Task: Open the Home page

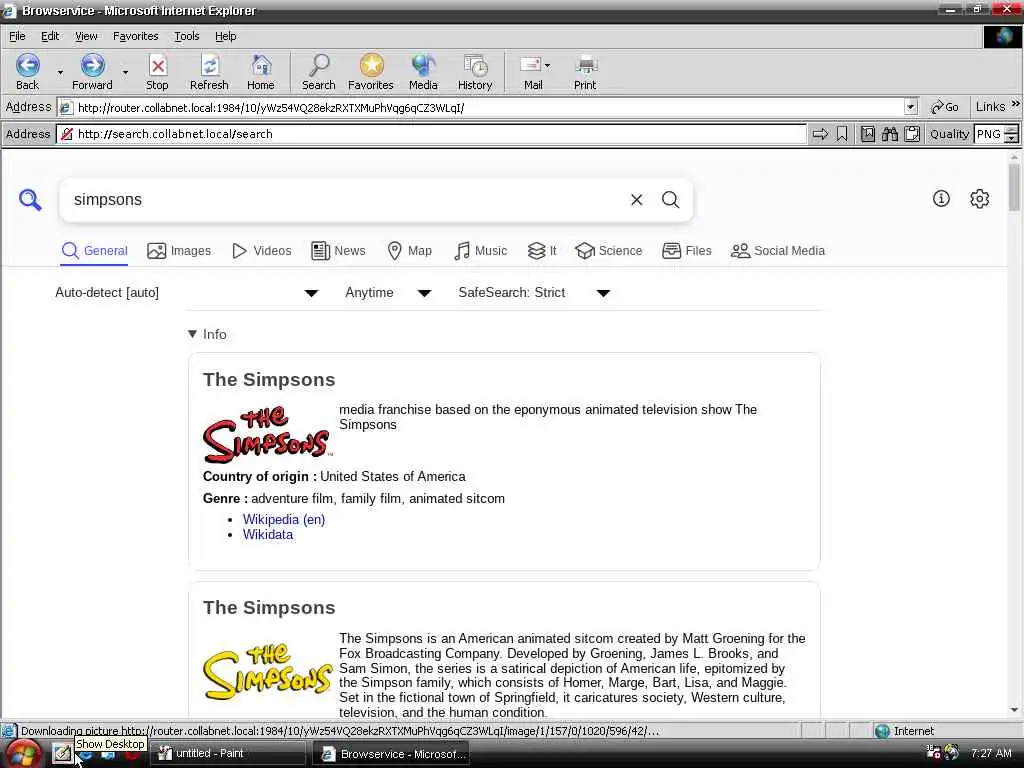Action: (x=261, y=72)
